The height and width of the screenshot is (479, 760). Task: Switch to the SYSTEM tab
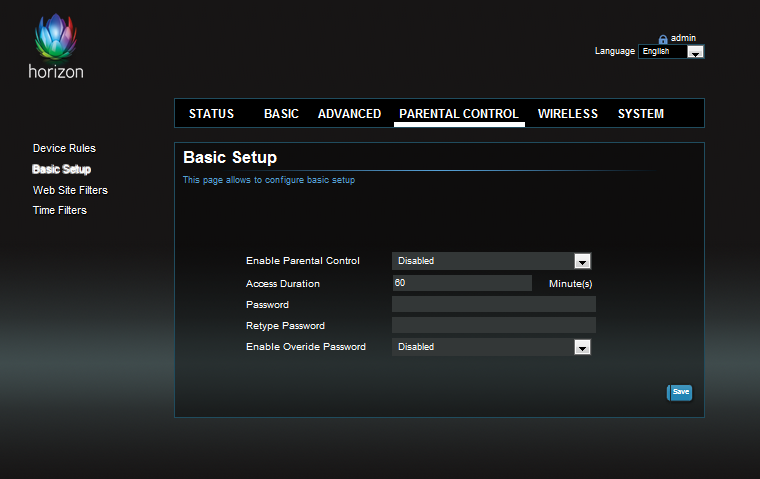[x=641, y=113]
